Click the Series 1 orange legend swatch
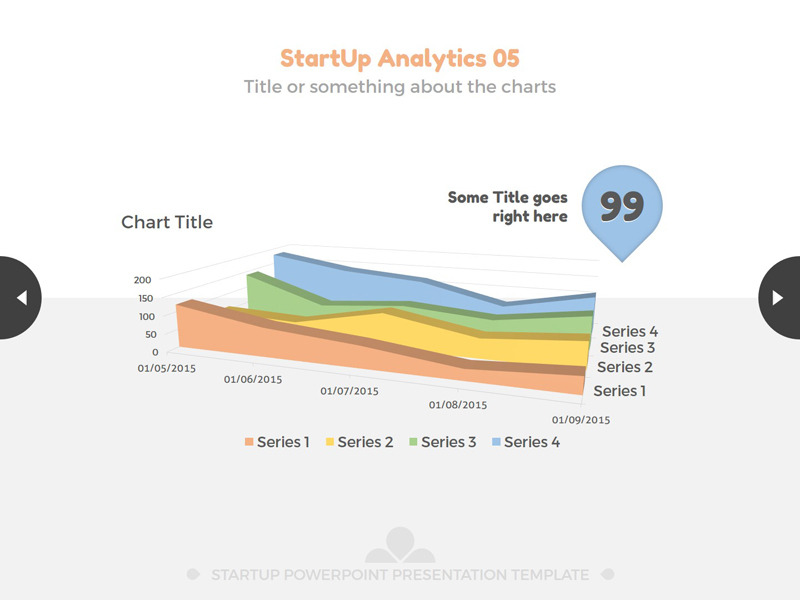The width and height of the screenshot is (800, 600). [x=247, y=442]
